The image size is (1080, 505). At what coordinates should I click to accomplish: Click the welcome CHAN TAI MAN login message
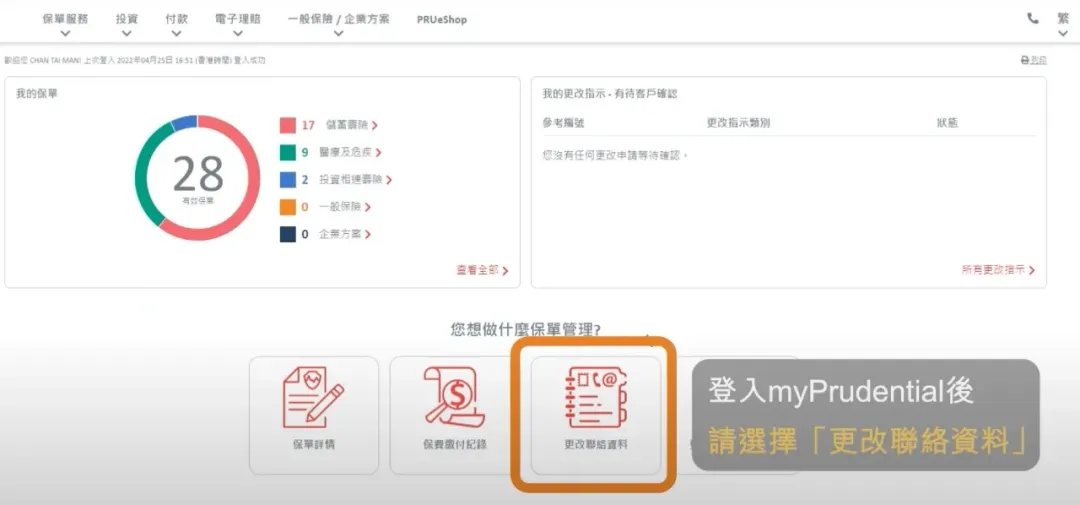[x=135, y=61]
